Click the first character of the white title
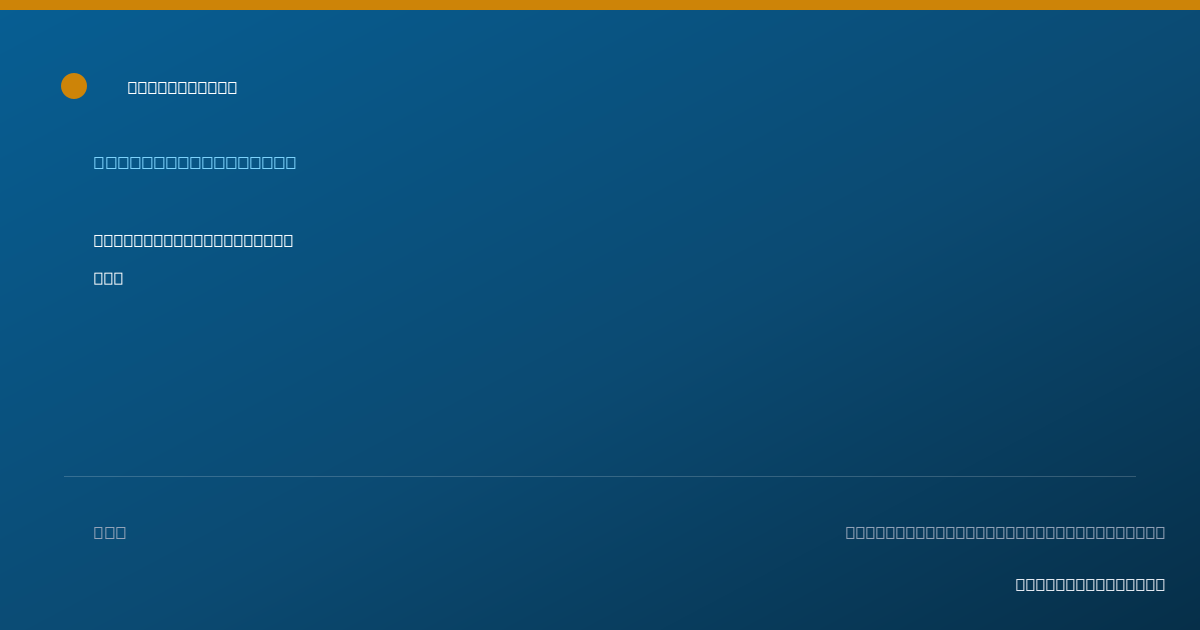 coord(133,87)
